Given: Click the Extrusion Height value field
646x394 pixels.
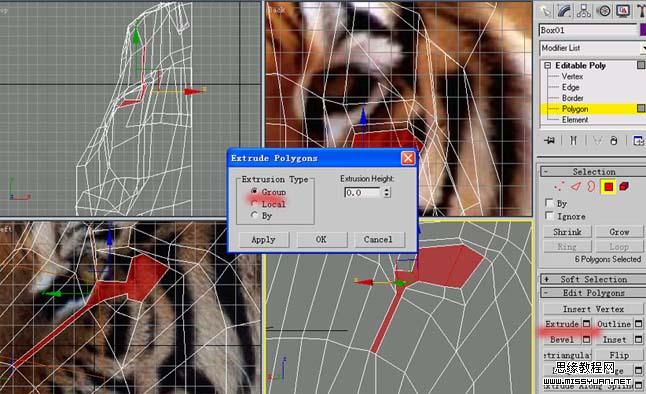Looking at the screenshot, I should tap(363, 192).
